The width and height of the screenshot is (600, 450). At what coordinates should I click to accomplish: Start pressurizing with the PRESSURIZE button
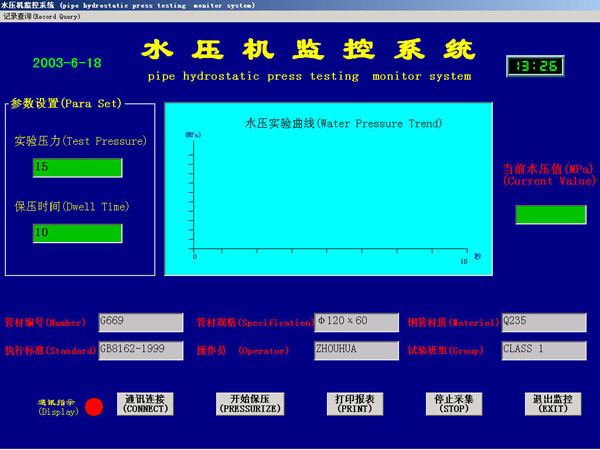click(x=250, y=403)
